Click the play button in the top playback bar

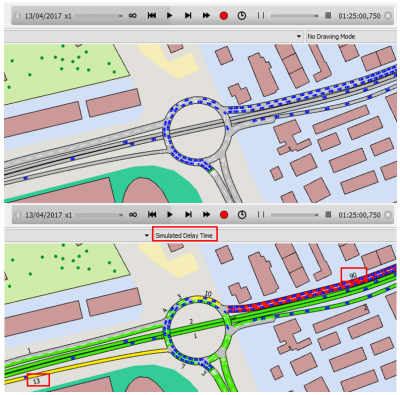pyautogui.click(x=169, y=15)
